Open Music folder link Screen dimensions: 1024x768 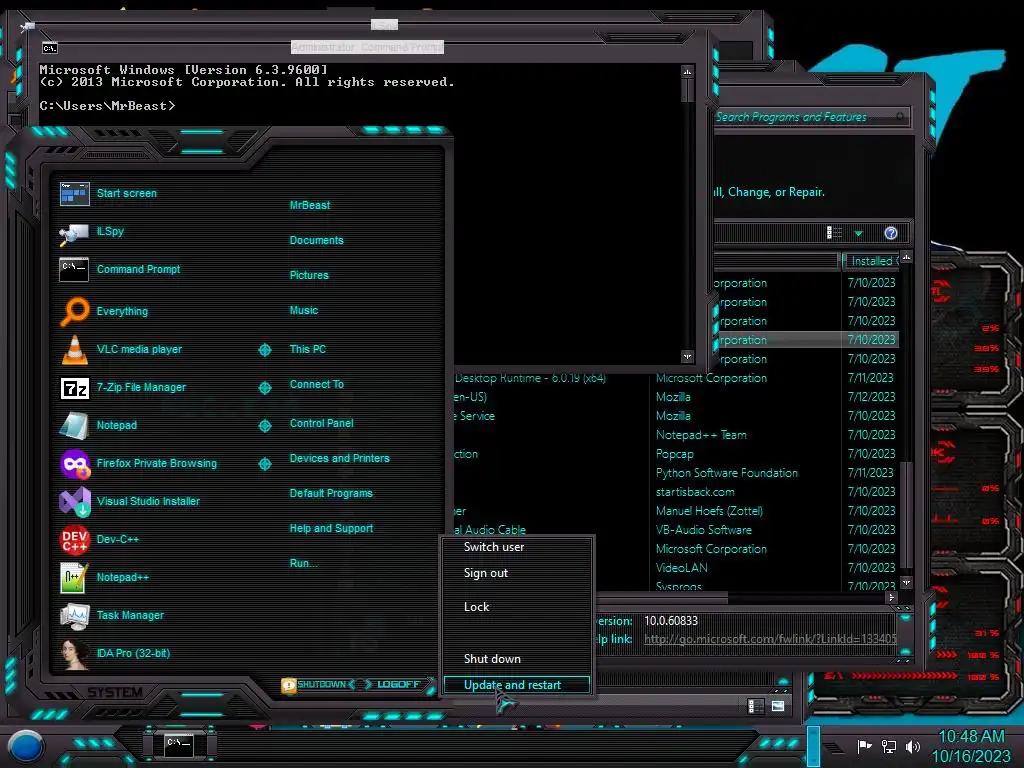point(304,311)
